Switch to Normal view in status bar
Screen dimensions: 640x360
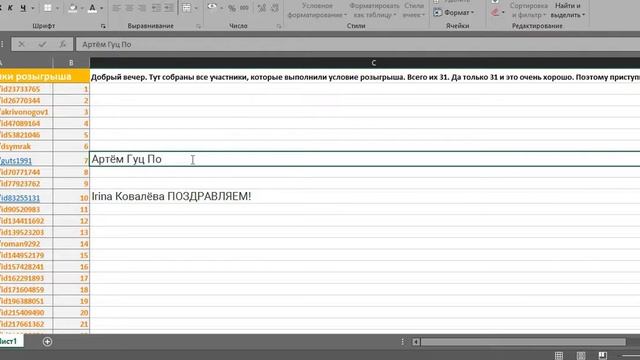[x=559, y=356]
